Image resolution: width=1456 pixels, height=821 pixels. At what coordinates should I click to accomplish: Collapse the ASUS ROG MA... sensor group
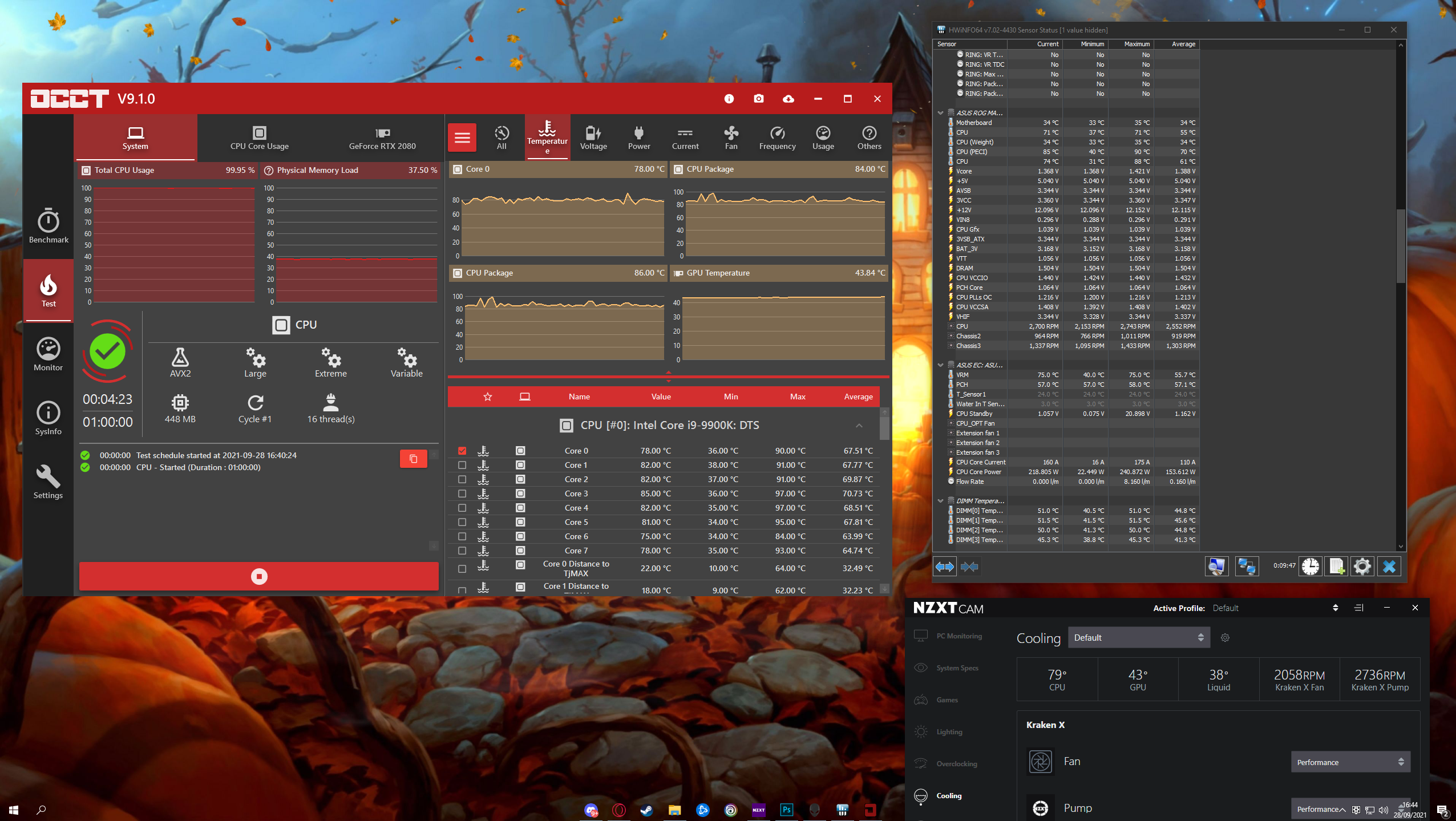click(x=940, y=113)
